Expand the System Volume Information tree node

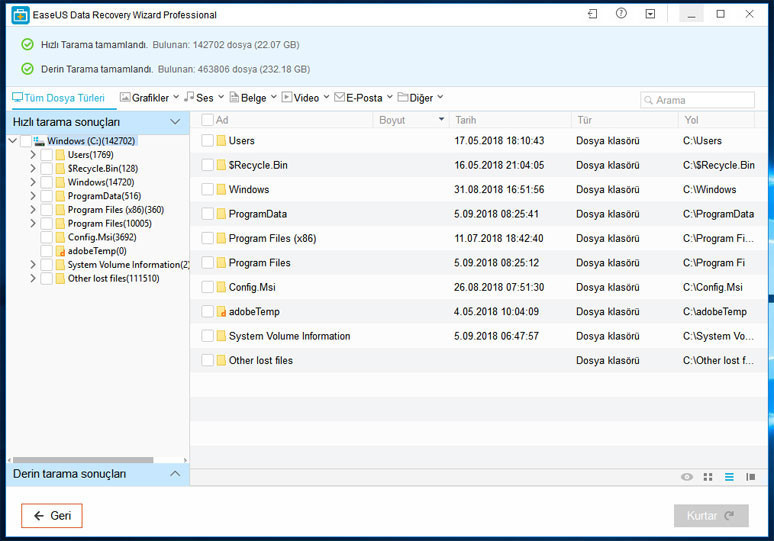click(33, 265)
